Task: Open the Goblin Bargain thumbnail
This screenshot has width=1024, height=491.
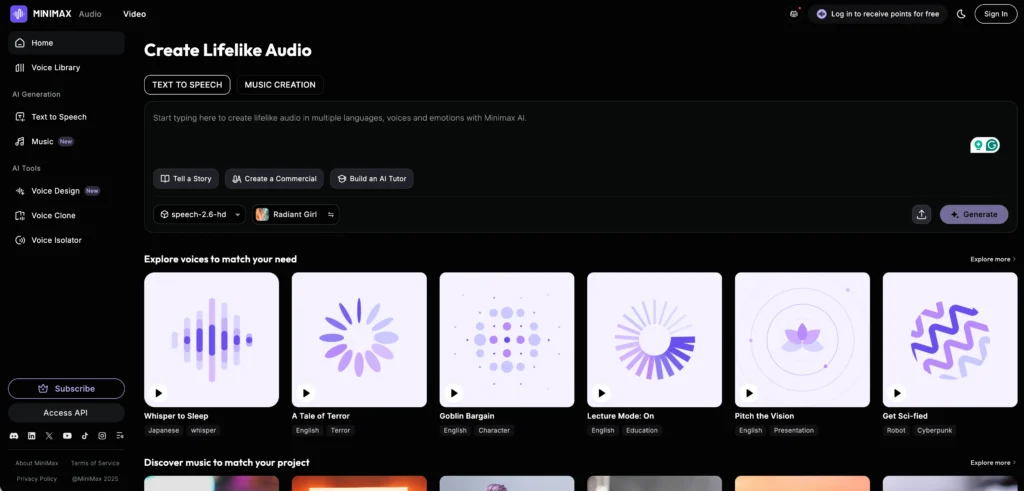Action: (507, 340)
